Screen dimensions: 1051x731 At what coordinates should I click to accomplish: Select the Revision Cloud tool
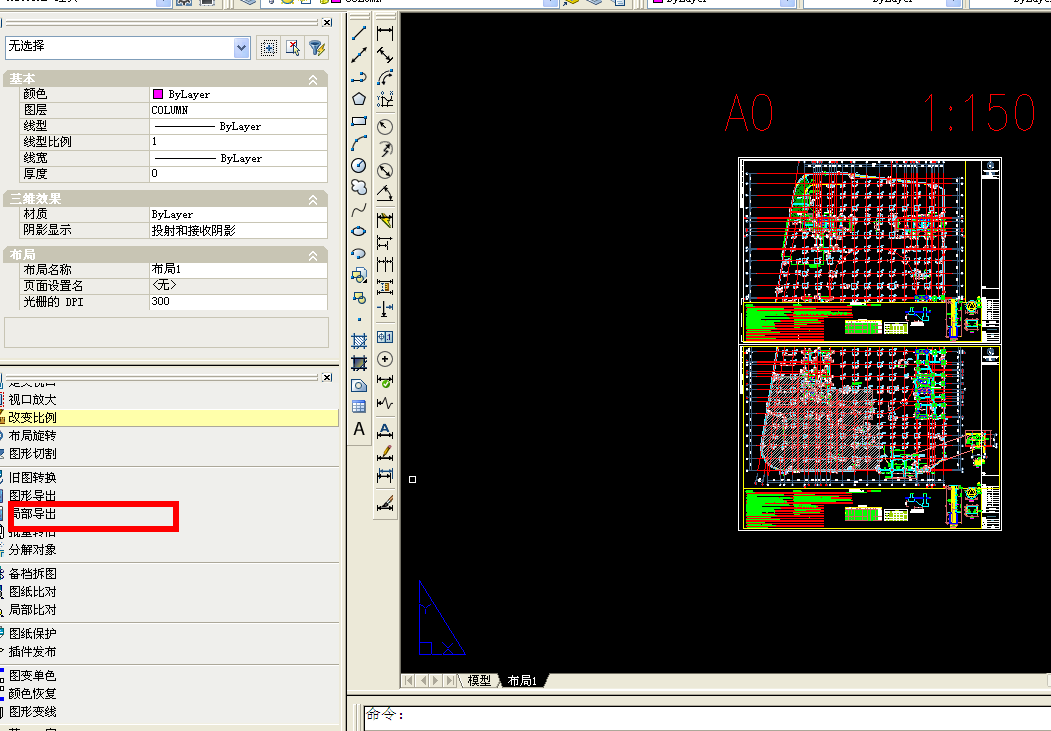359,187
